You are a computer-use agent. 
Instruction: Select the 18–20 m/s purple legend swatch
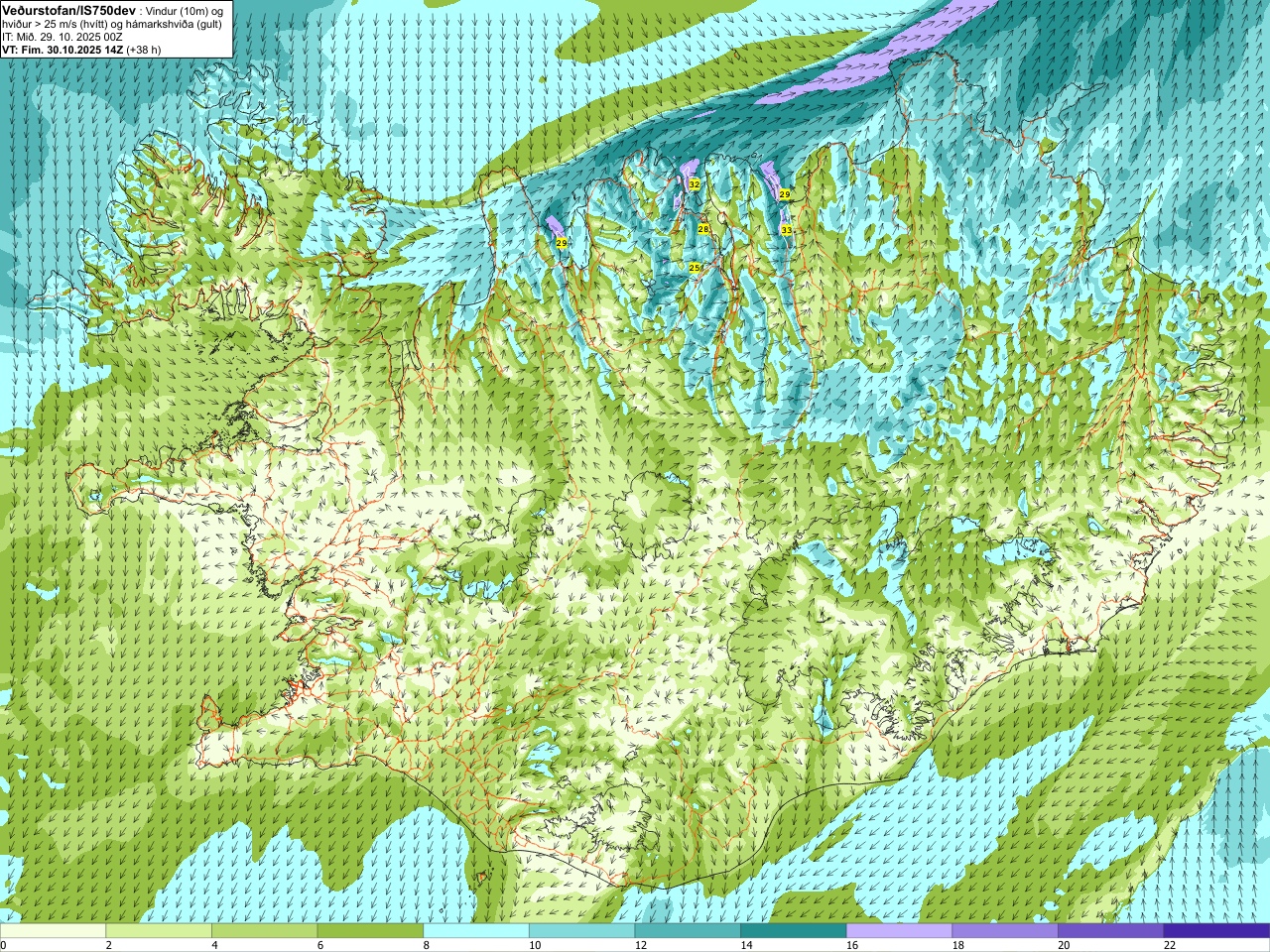[1005, 931]
